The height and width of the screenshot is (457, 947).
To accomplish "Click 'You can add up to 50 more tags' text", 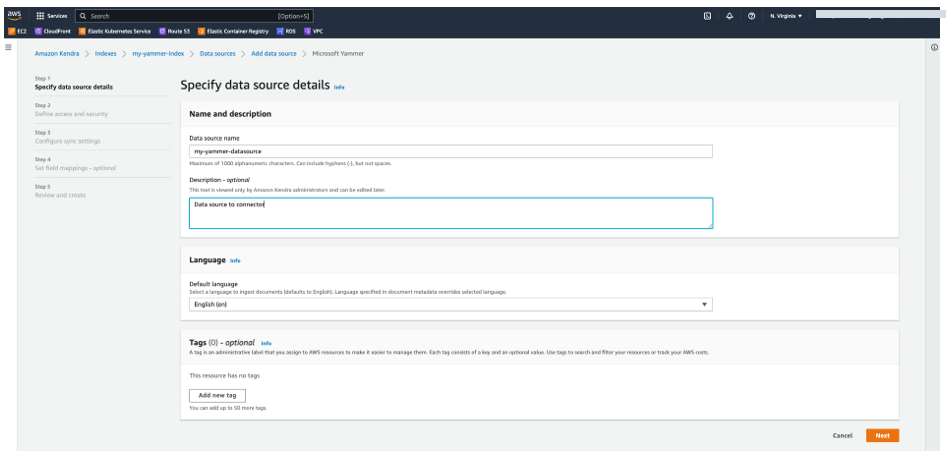I will pyautogui.click(x=228, y=408).
